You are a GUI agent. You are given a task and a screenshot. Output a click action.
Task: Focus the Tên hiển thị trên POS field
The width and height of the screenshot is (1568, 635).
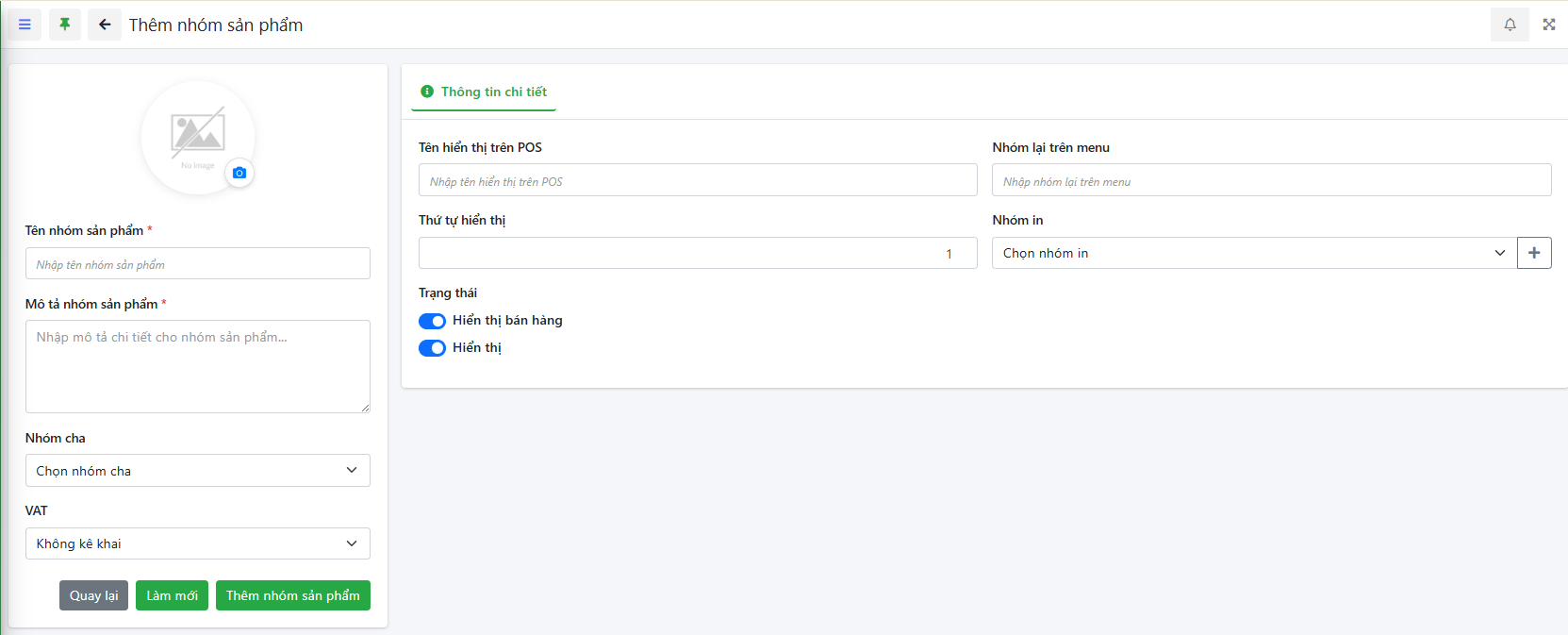tap(697, 180)
